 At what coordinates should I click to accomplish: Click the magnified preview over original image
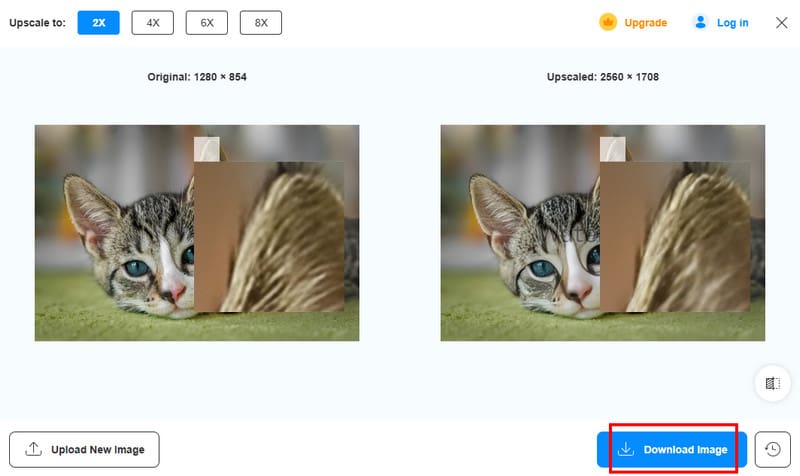click(268, 235)
